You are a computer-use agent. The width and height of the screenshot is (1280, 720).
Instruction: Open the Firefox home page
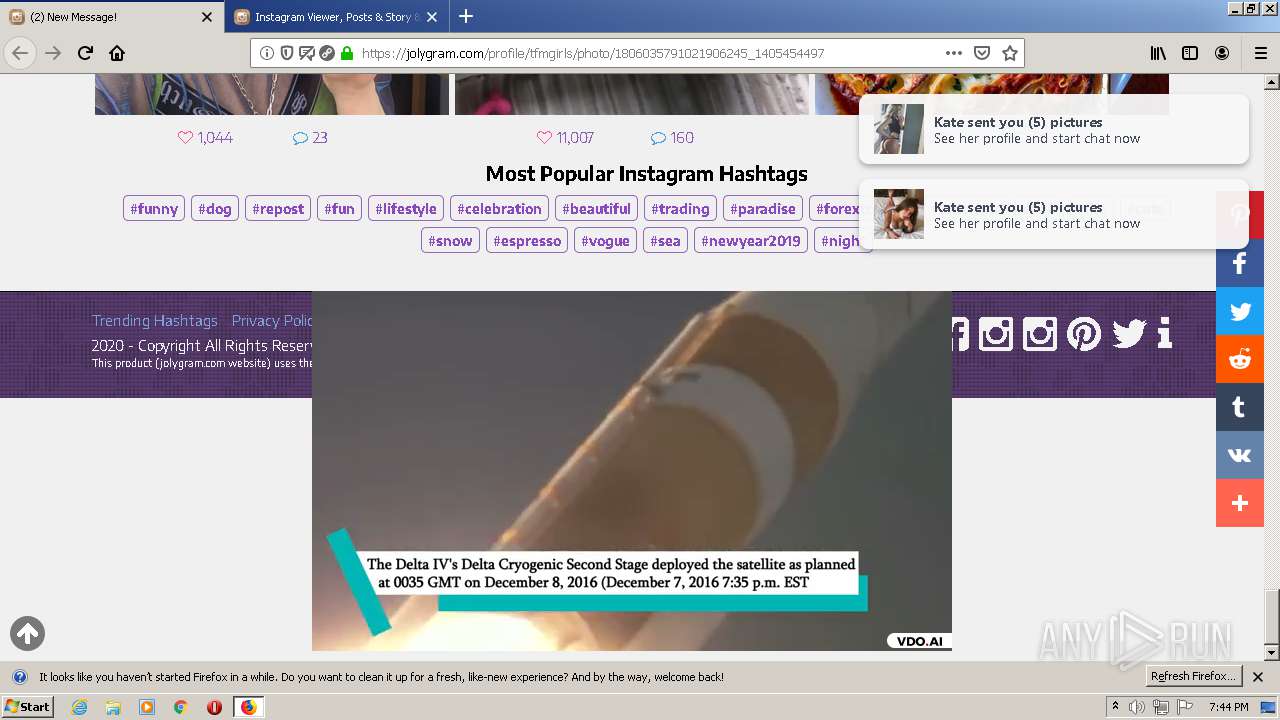coord(117,53)
